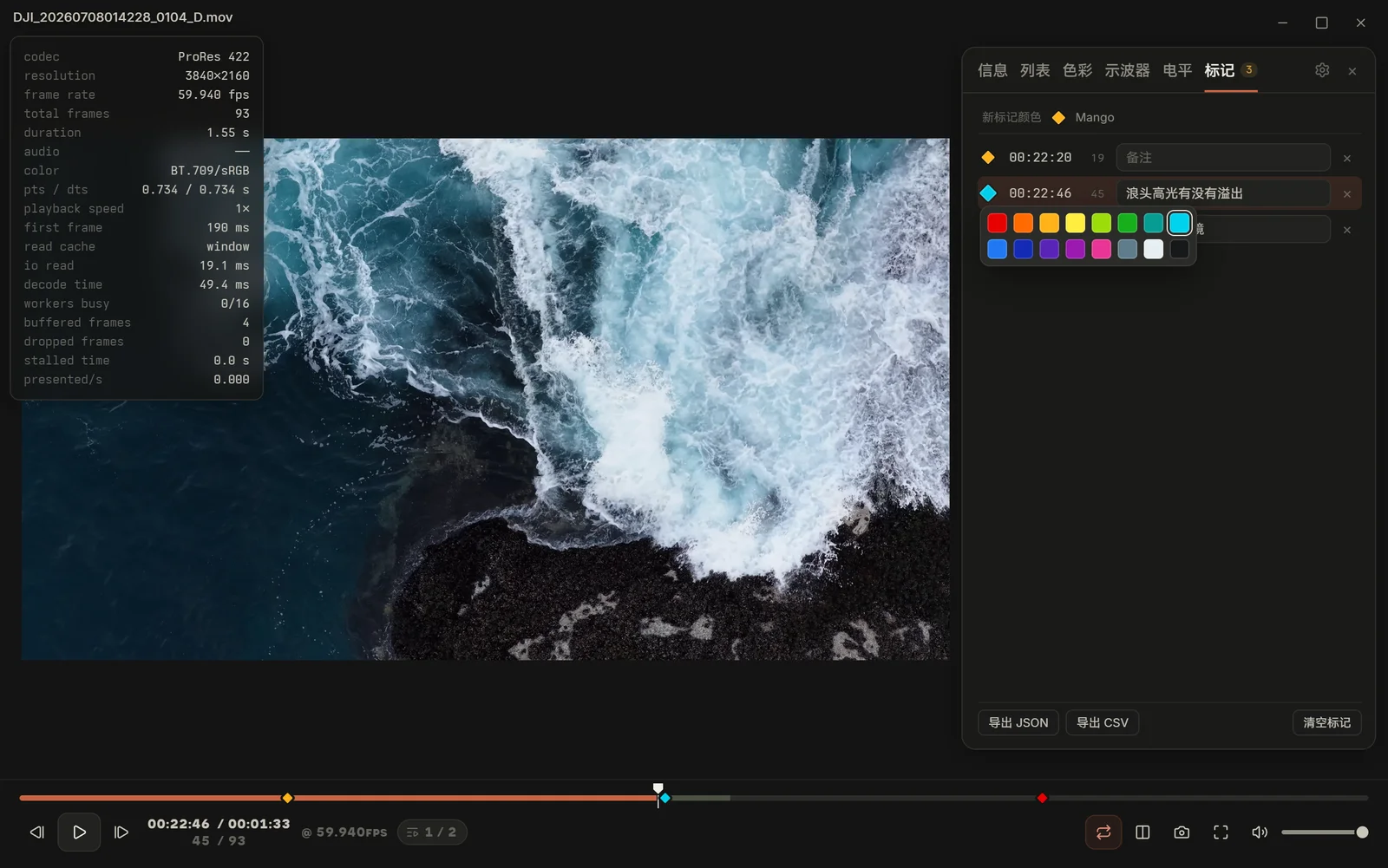Export markers with 导出 CSV
Image resolution: width=1388 pixels, height=868 pixels.
(1103, 722)
